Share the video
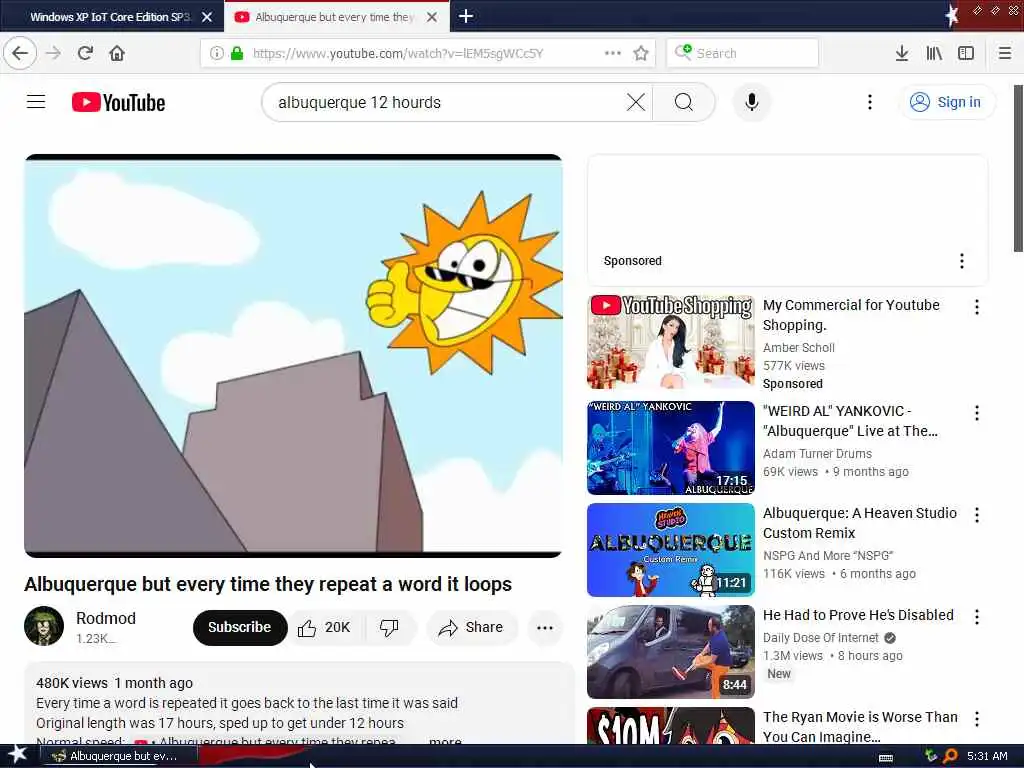This screenshot has width=1024, height=768. coord(472,628)
